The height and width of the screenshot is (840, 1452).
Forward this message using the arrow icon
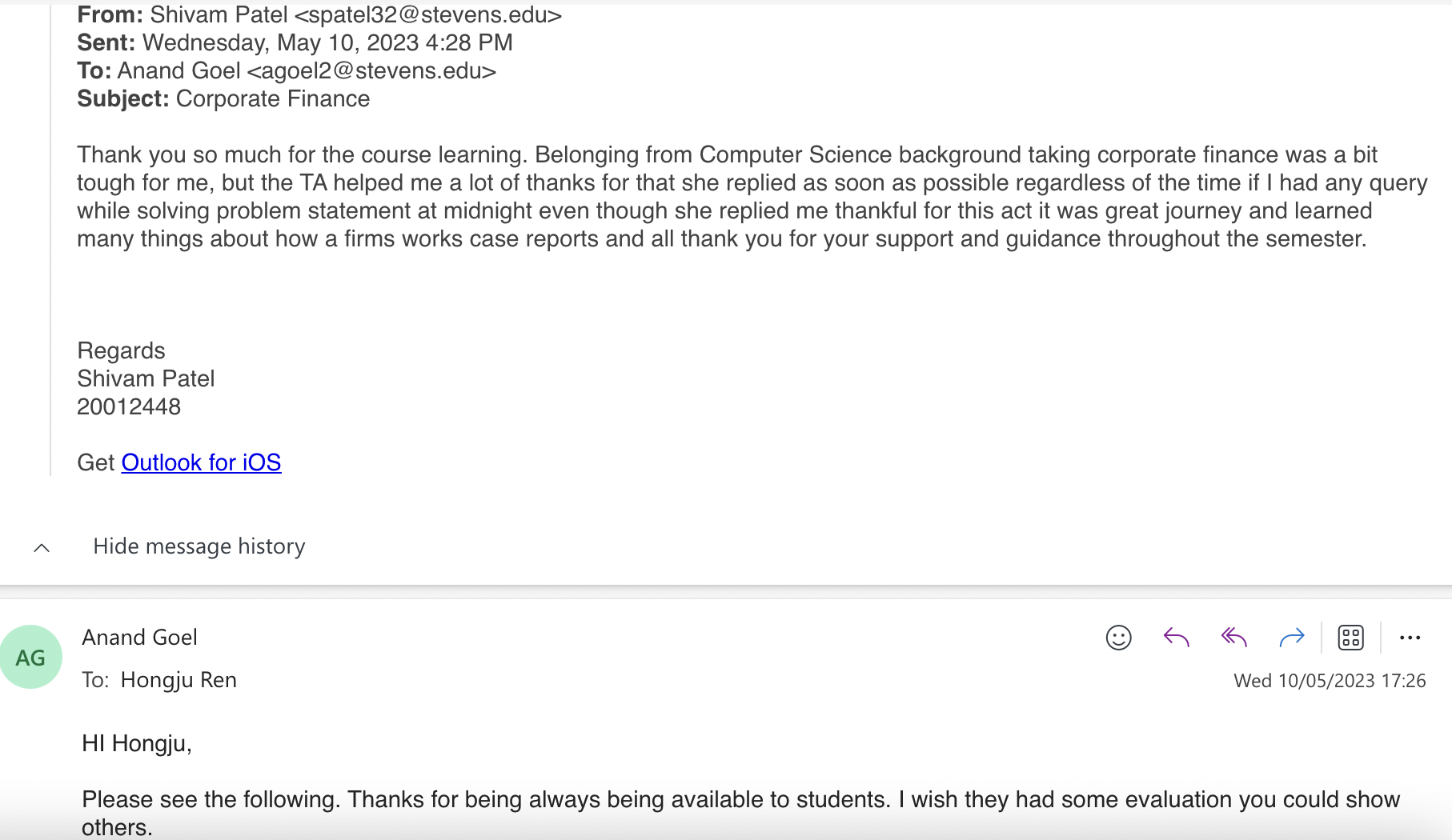1292,638
